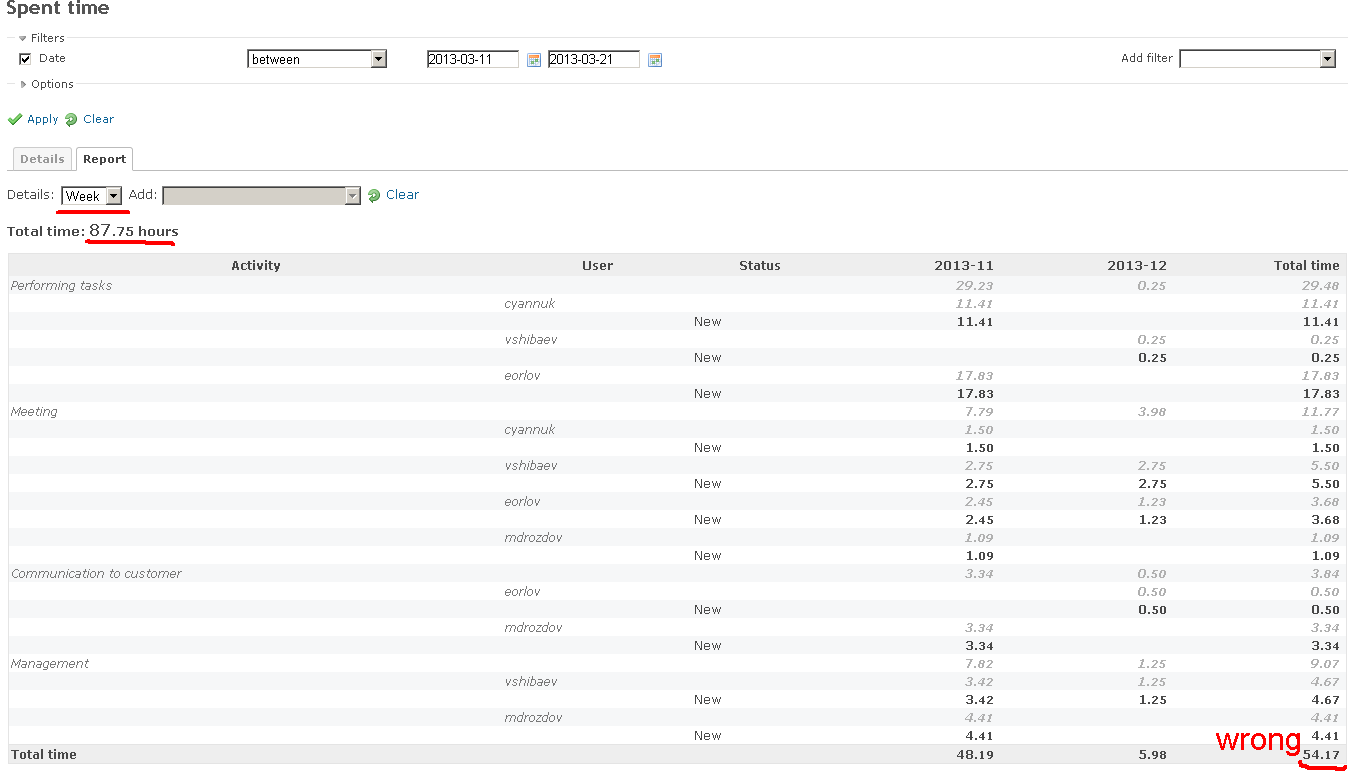Click the Apply link text
Image resolution: width=1351 pixels, height=773 pixels.
click(x=43, y=119)
